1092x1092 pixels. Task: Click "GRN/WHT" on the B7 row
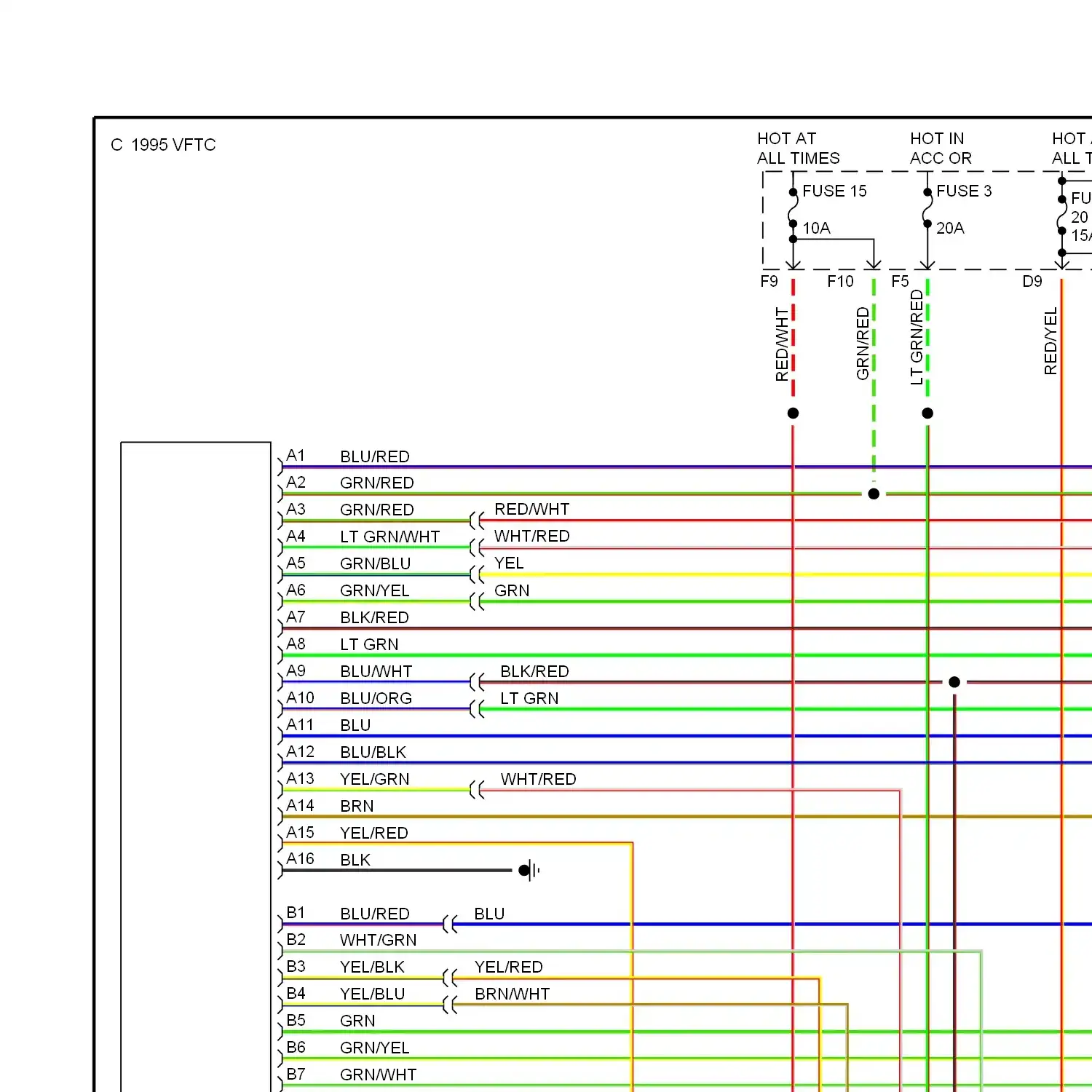pyautogui.click(x=379, y=1075)
